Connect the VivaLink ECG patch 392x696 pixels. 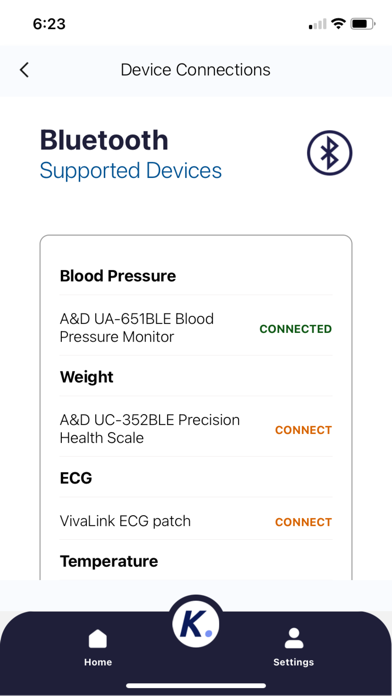303,522
